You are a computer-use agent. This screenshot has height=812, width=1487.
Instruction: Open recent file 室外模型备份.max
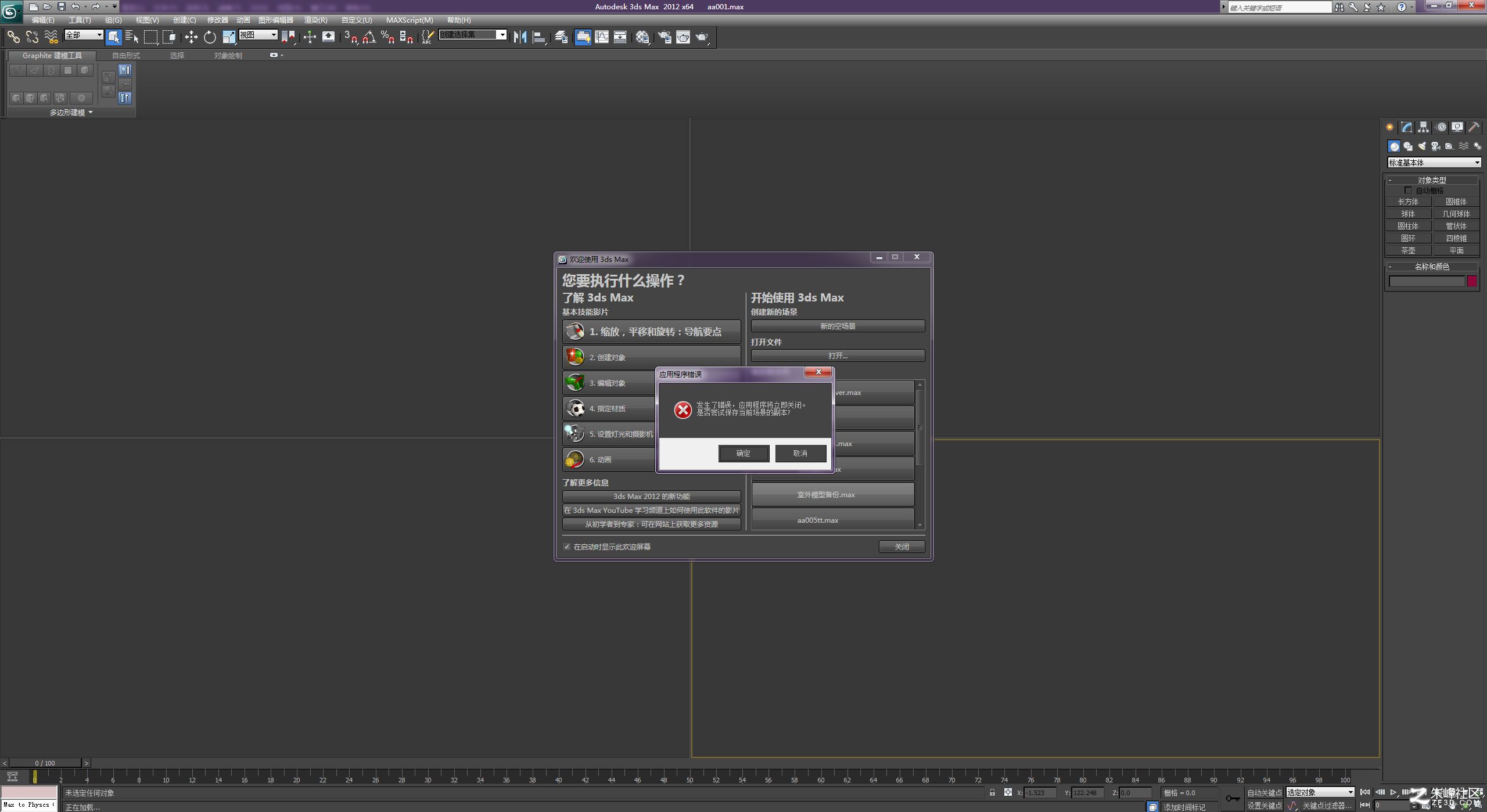[x=833, y=495]
